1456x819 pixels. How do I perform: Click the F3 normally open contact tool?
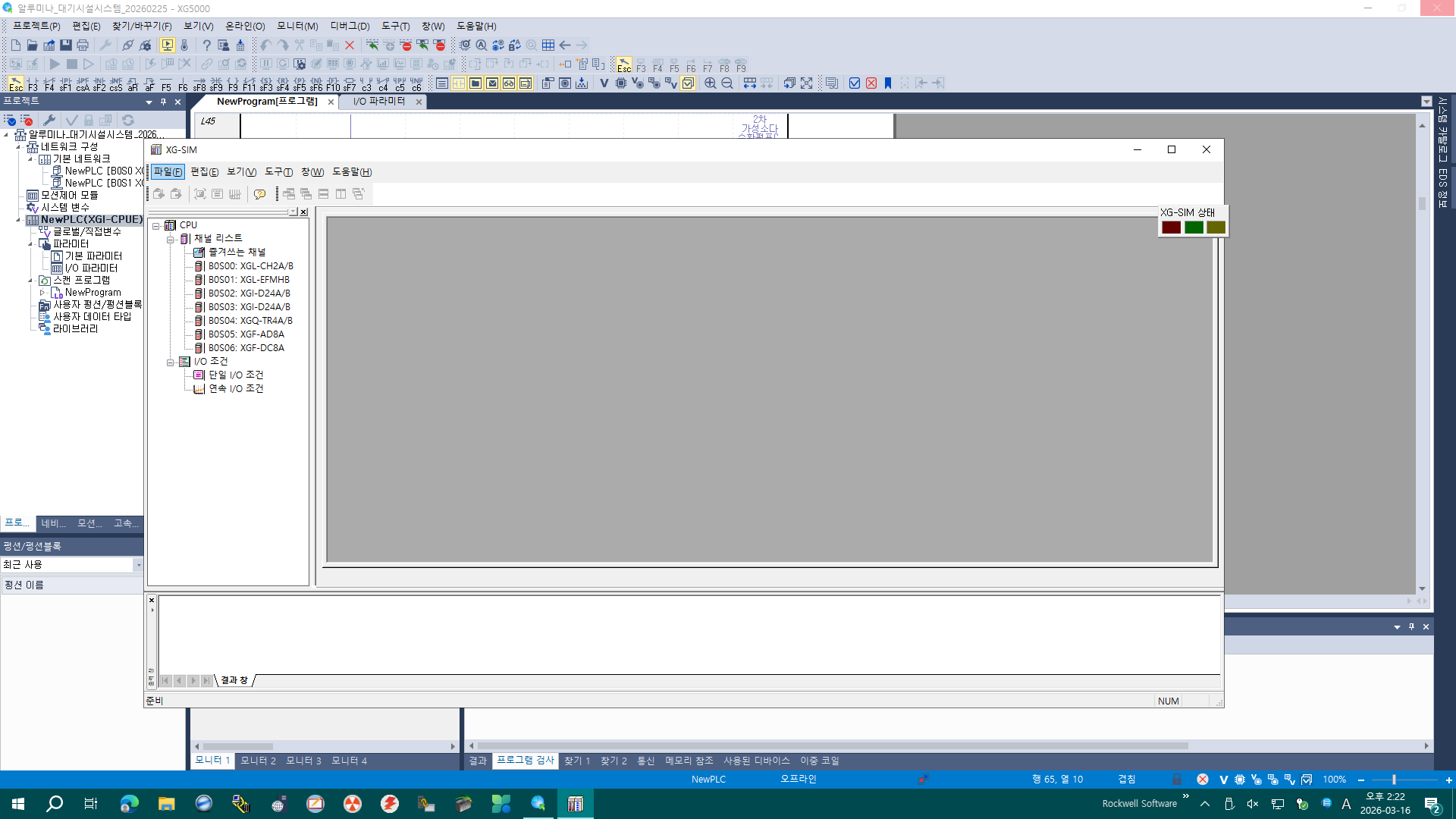33,83
